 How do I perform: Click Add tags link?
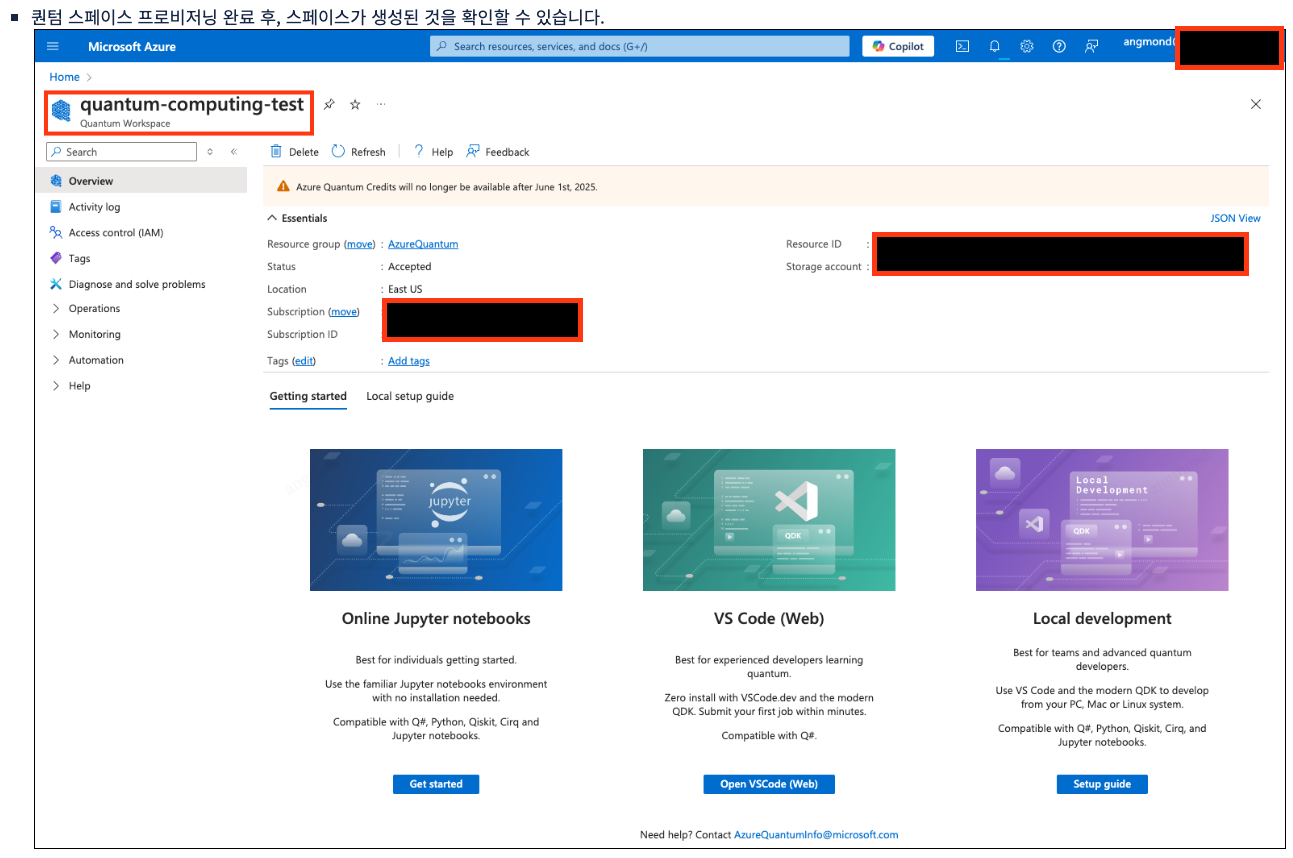(x=409, y=361)
